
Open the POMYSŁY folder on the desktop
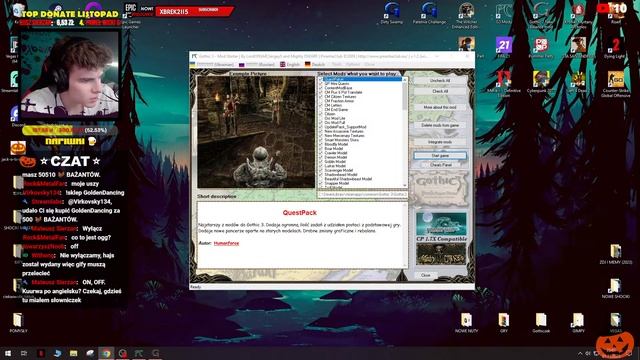[18, 323]
